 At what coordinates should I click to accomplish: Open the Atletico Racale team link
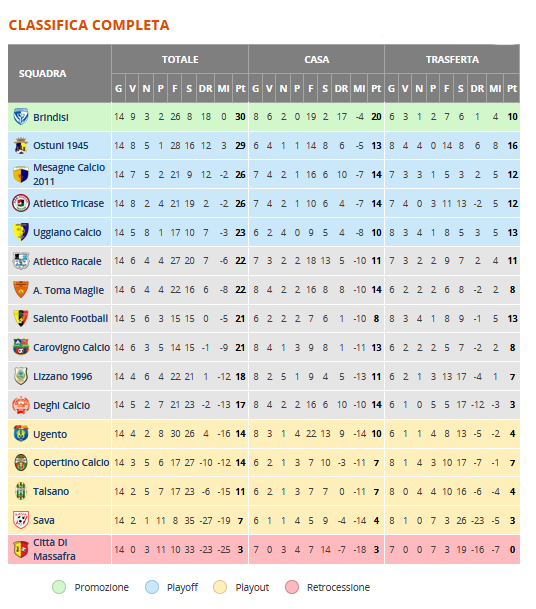(x=67, y=261)
